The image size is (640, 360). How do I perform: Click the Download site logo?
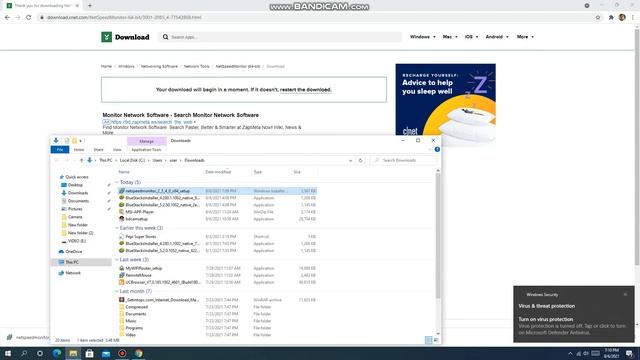click(x=125, y=37)
